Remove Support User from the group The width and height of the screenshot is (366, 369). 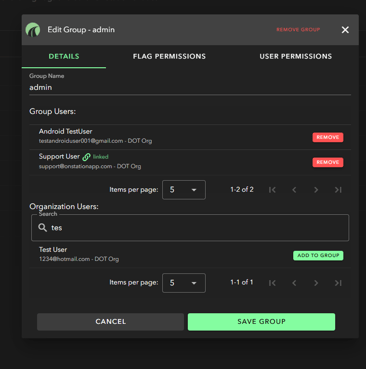coord(328,162)
